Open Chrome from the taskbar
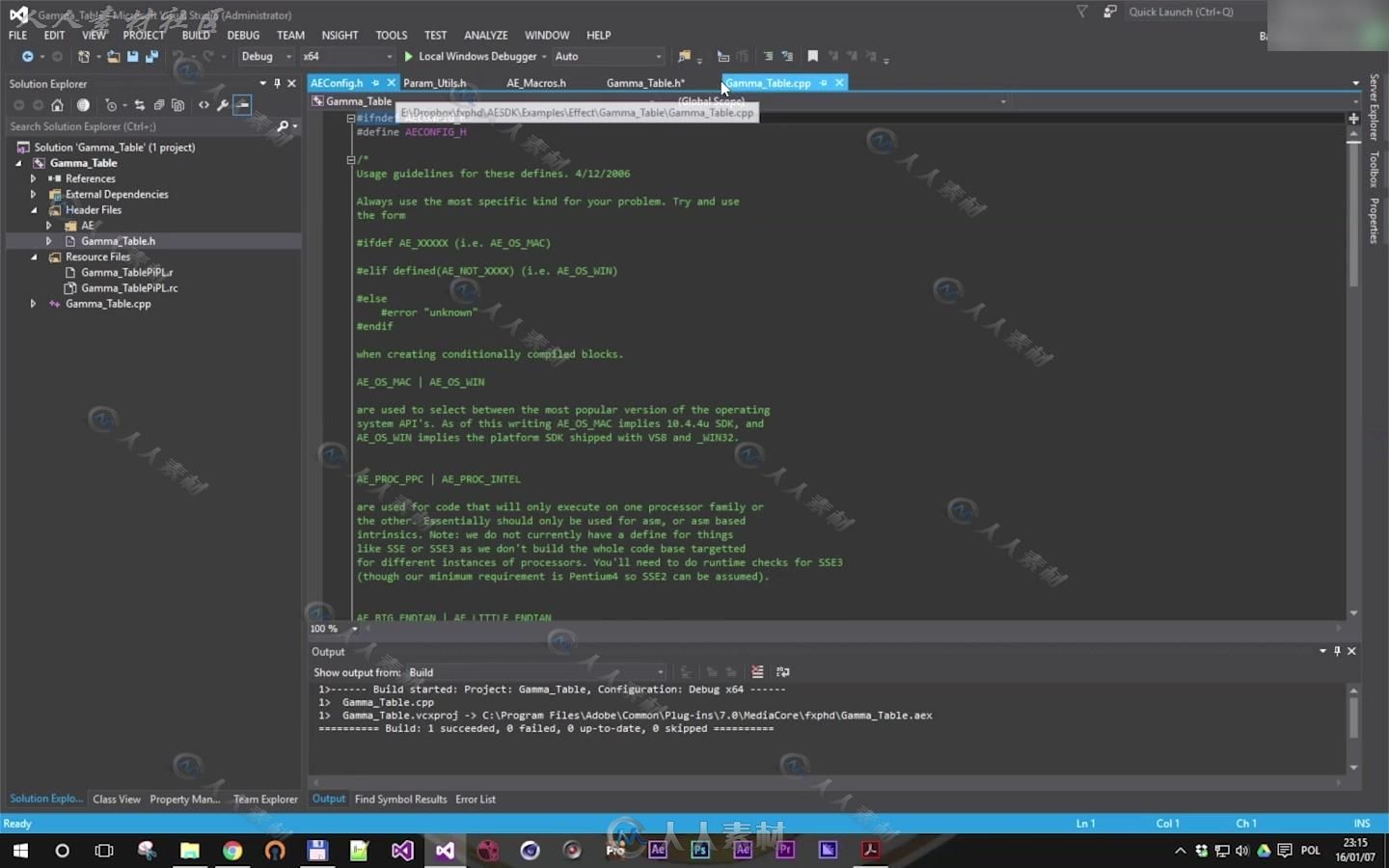The width and height of the screenshot is (1389, 868). click(x=232, y=851)
